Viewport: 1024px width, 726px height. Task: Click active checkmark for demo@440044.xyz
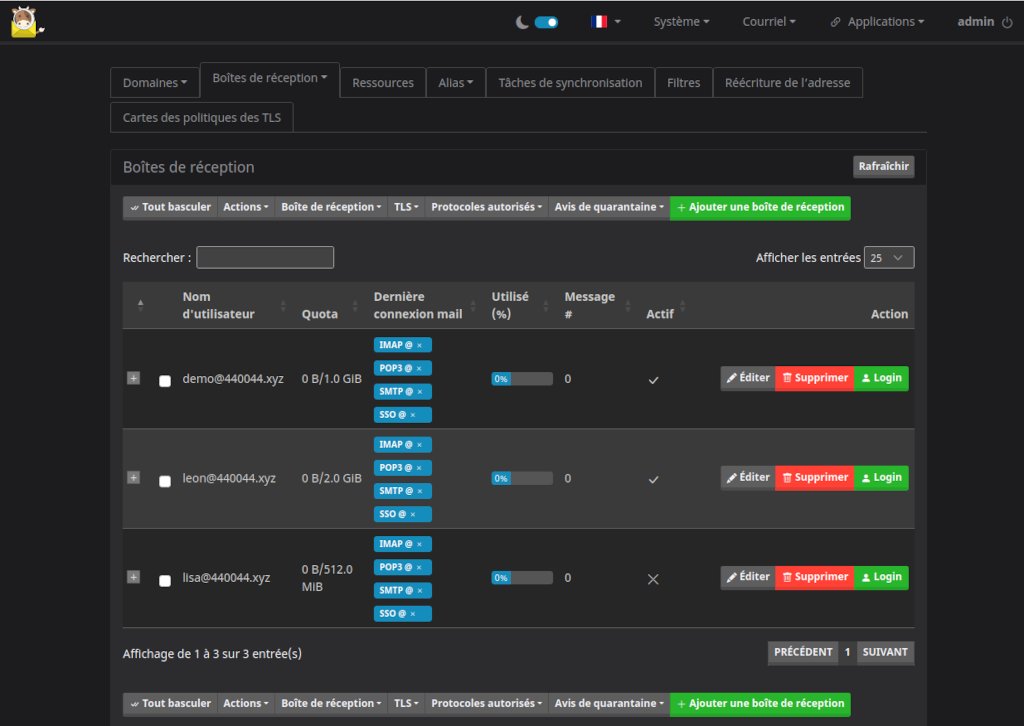pyautogui.click(x=653, y=380)
